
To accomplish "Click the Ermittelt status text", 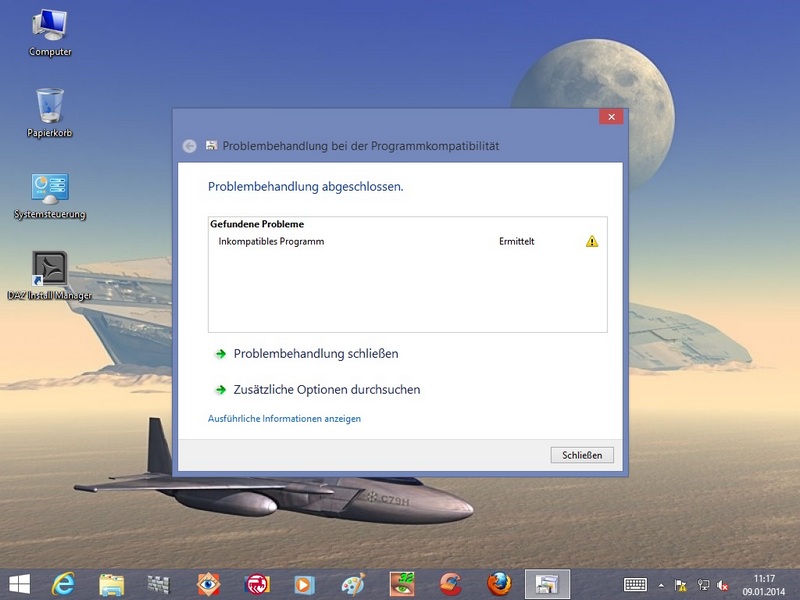I will [516, 241].
